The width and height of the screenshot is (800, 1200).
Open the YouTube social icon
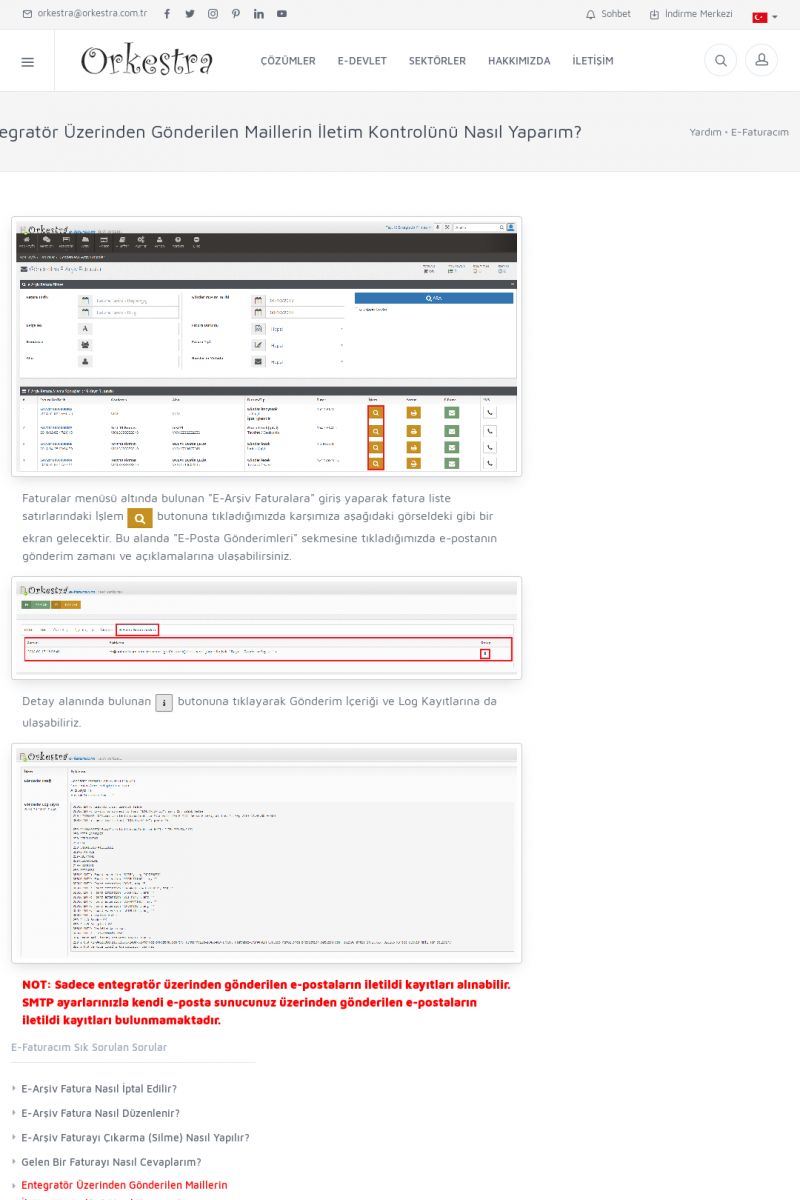coord(282,14)
